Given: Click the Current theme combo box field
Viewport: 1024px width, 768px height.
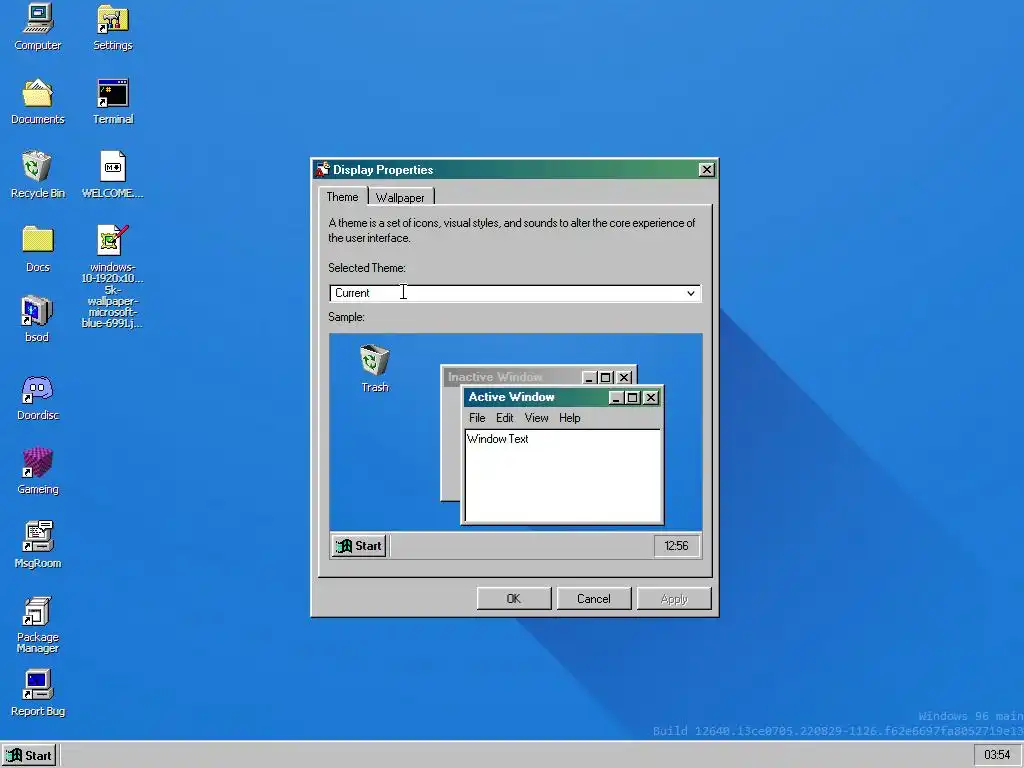Looking at the screenshot, I should [515, 293].
